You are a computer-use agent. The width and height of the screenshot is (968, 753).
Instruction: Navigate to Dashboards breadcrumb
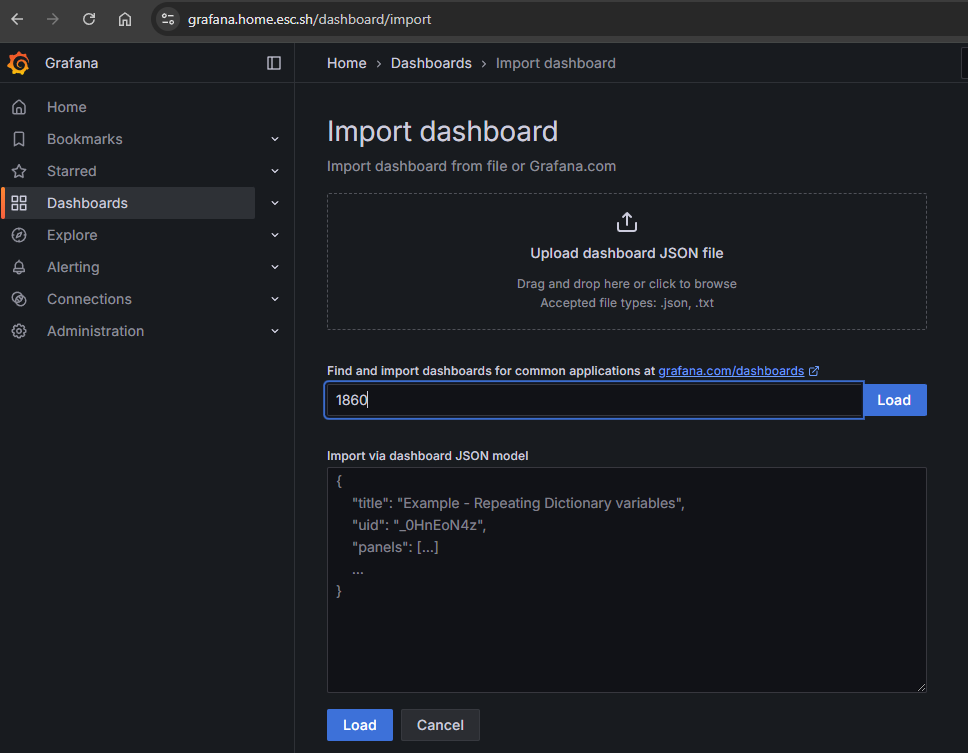coord(431,63)
